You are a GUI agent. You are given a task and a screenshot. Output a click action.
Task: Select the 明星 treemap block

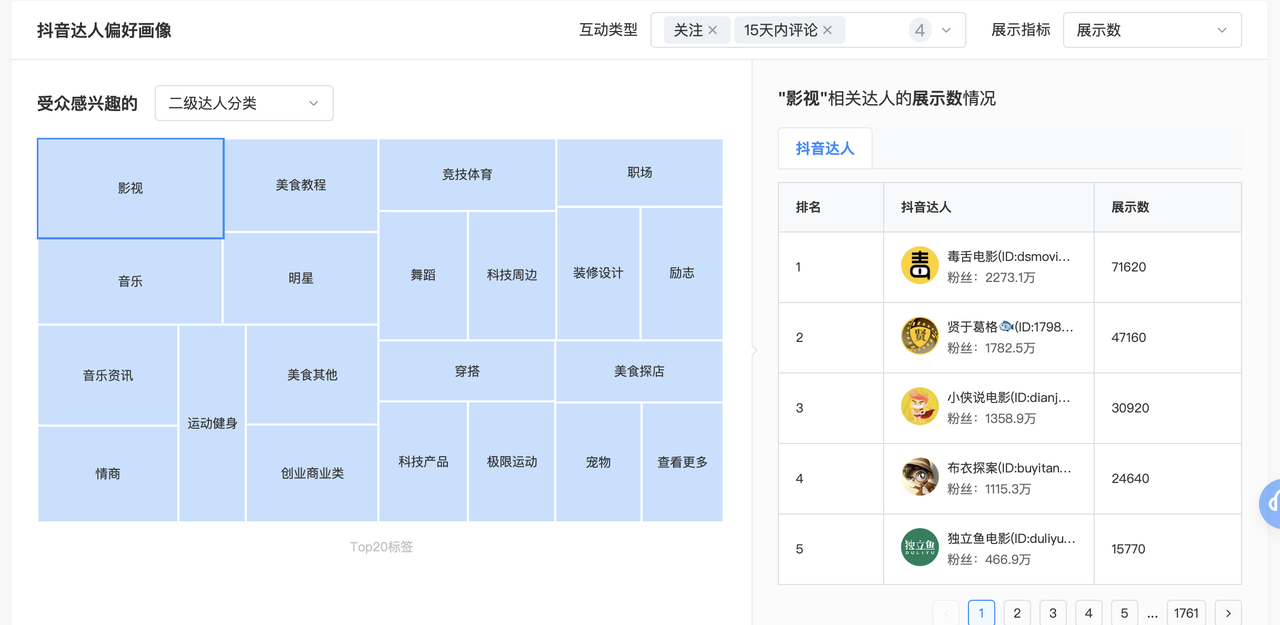pos(301,278)
